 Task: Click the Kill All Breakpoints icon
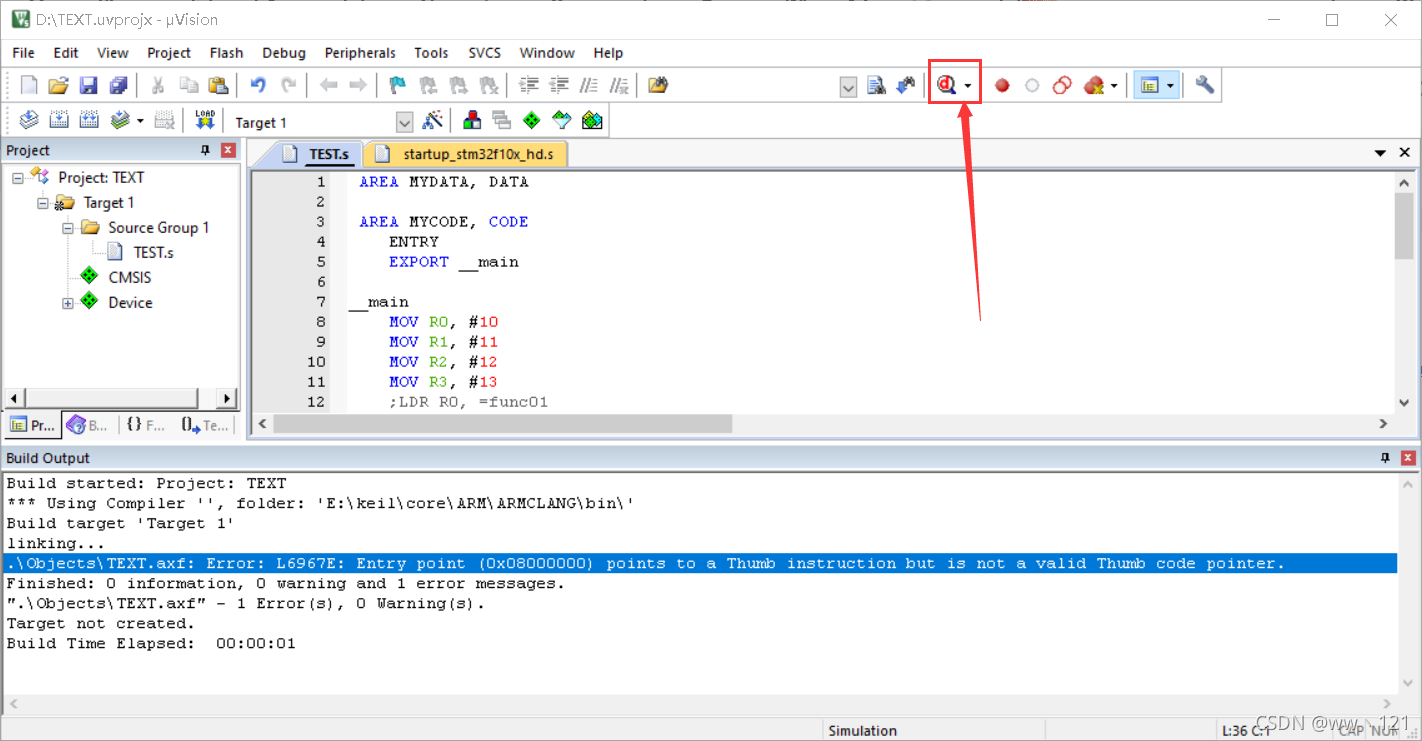pyautogui.click(x=1094, y=86)
